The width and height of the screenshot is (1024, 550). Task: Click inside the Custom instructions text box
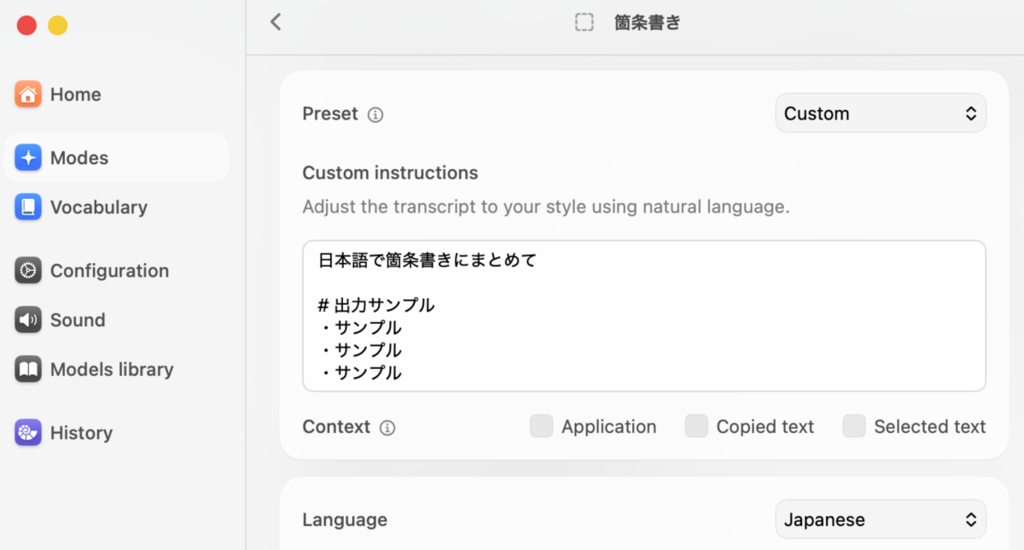644,316
